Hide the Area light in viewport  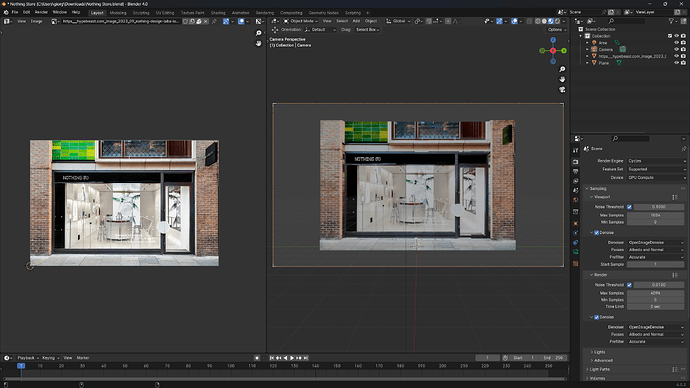[676, 43]
